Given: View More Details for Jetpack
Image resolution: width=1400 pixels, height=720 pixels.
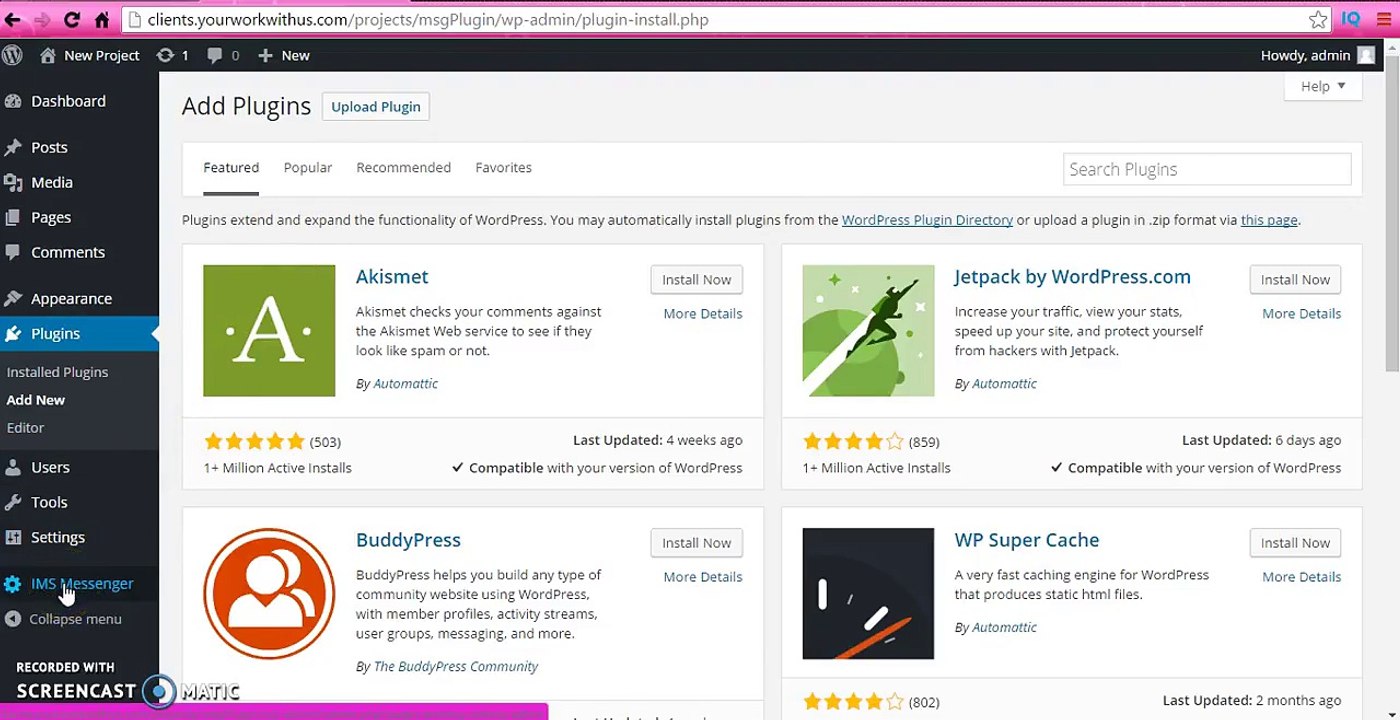Looking at the screenshot, I should tap(1301, 314).
